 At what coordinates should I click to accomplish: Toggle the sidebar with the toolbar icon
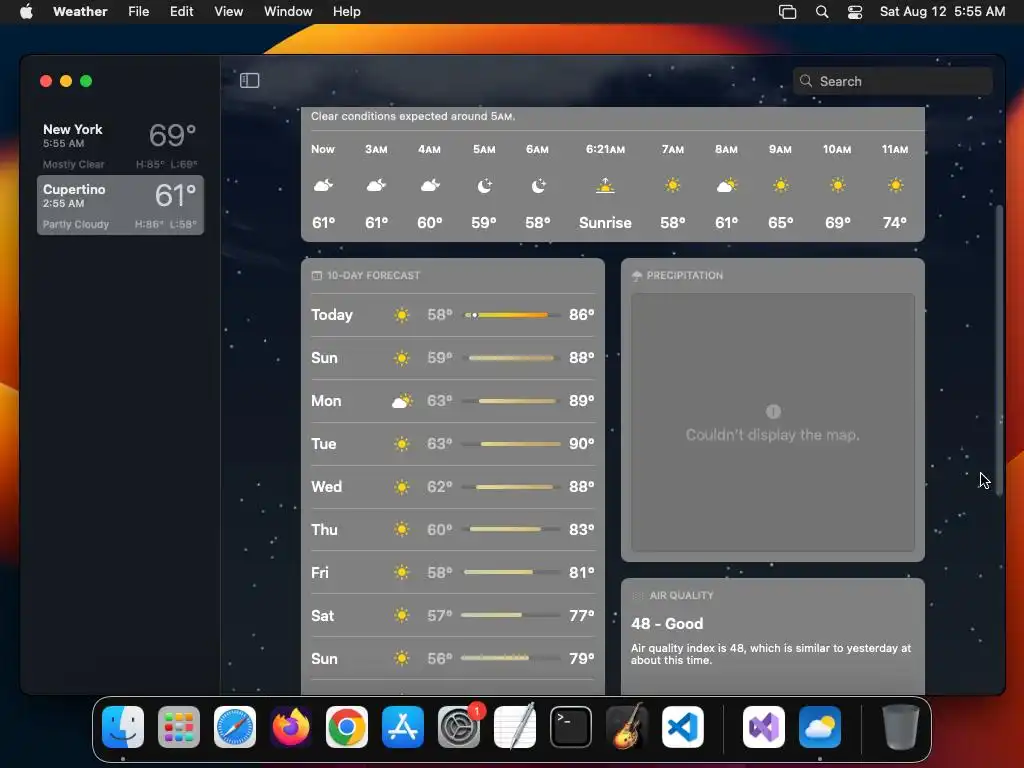(249, 80)
